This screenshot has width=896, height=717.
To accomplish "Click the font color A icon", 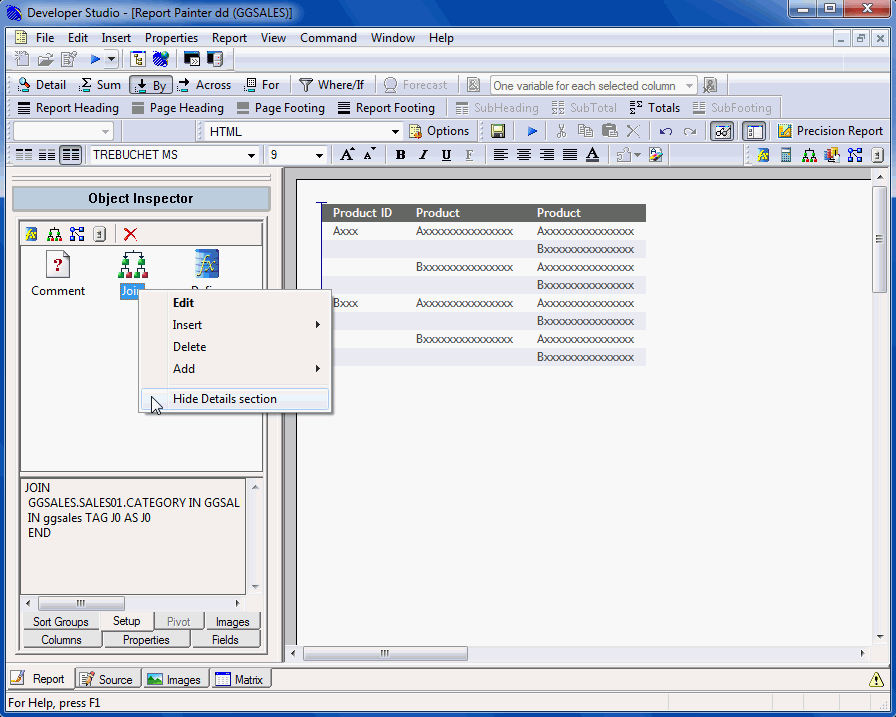I will (x=593, y=155).
